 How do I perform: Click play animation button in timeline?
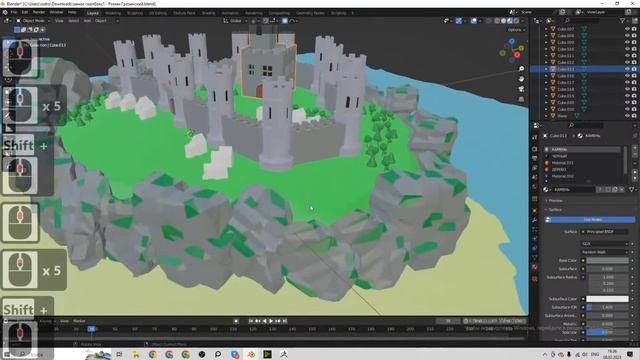click(x=271, y=321)
